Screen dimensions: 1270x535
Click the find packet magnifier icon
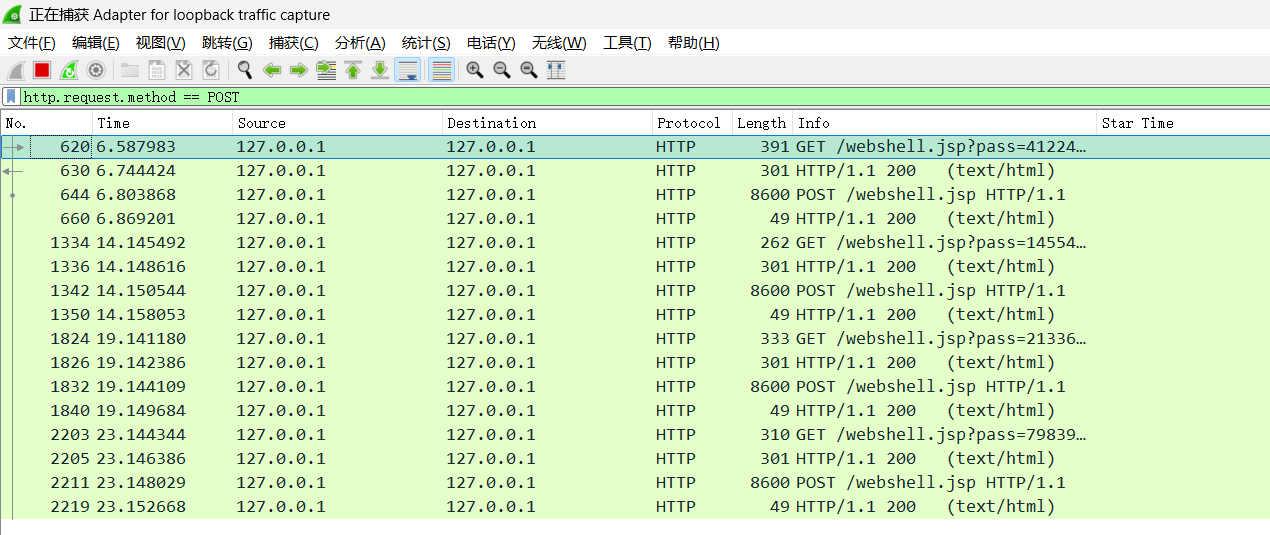tap(244, 70)
